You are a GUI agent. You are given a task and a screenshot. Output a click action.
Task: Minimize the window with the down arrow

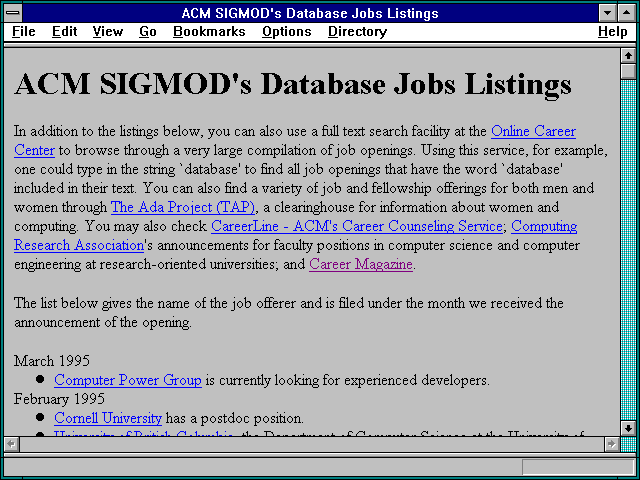[x=607, y=13]
